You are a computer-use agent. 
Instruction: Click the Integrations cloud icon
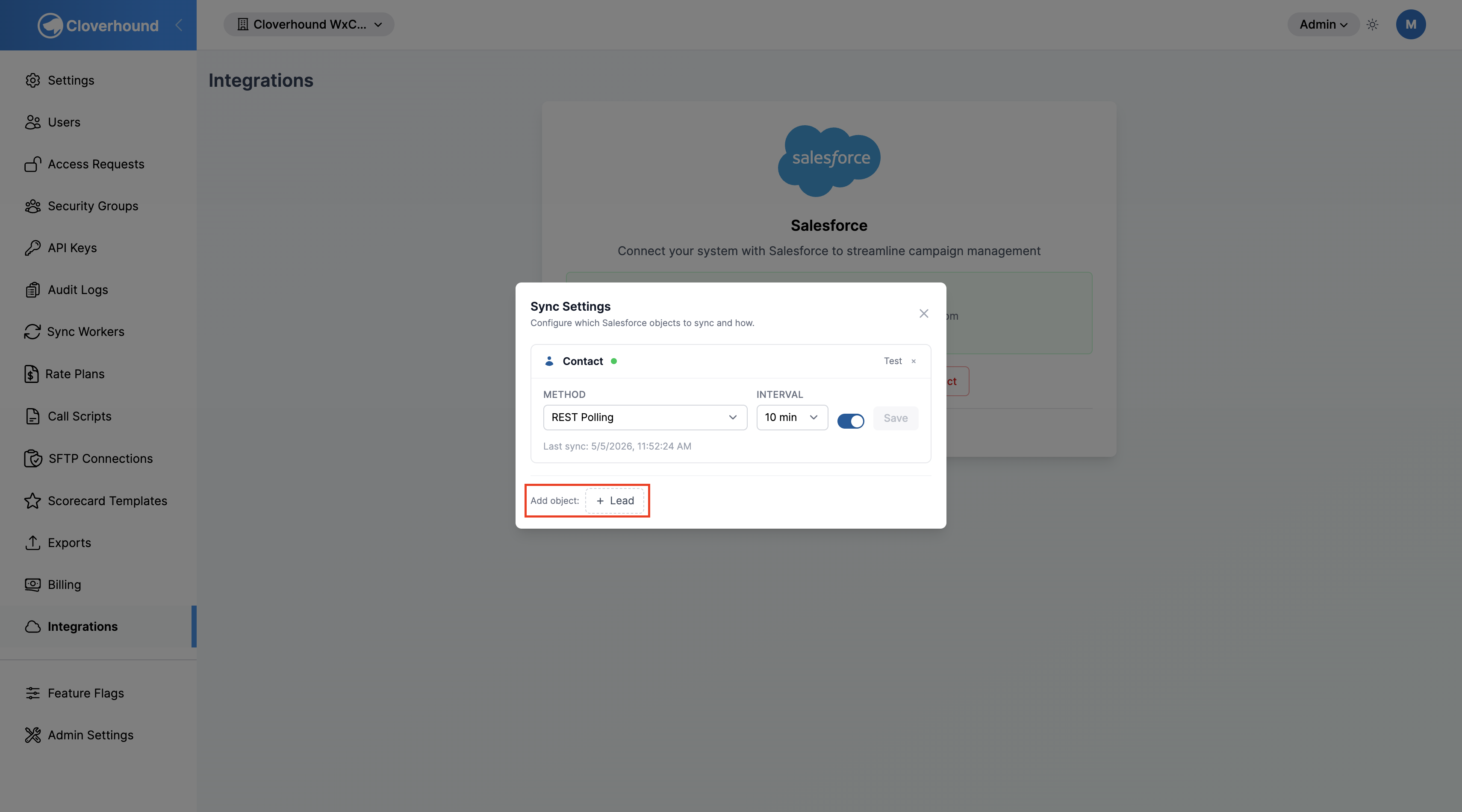[x=33, y=627]
